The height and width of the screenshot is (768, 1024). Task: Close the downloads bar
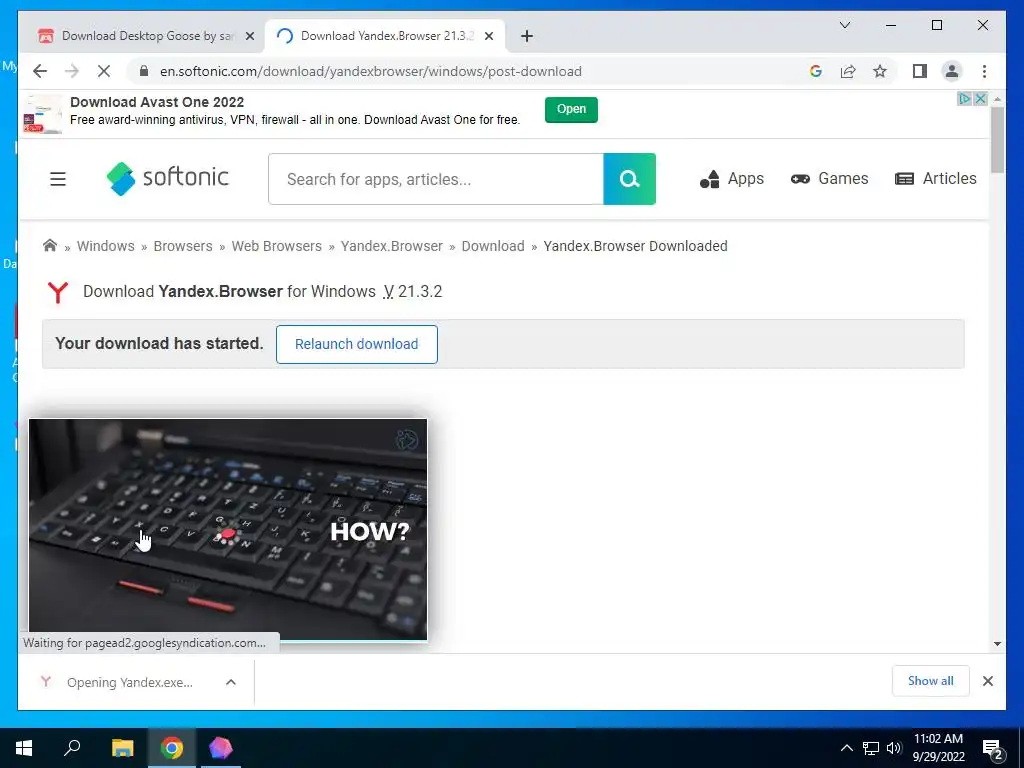point(987,681)
